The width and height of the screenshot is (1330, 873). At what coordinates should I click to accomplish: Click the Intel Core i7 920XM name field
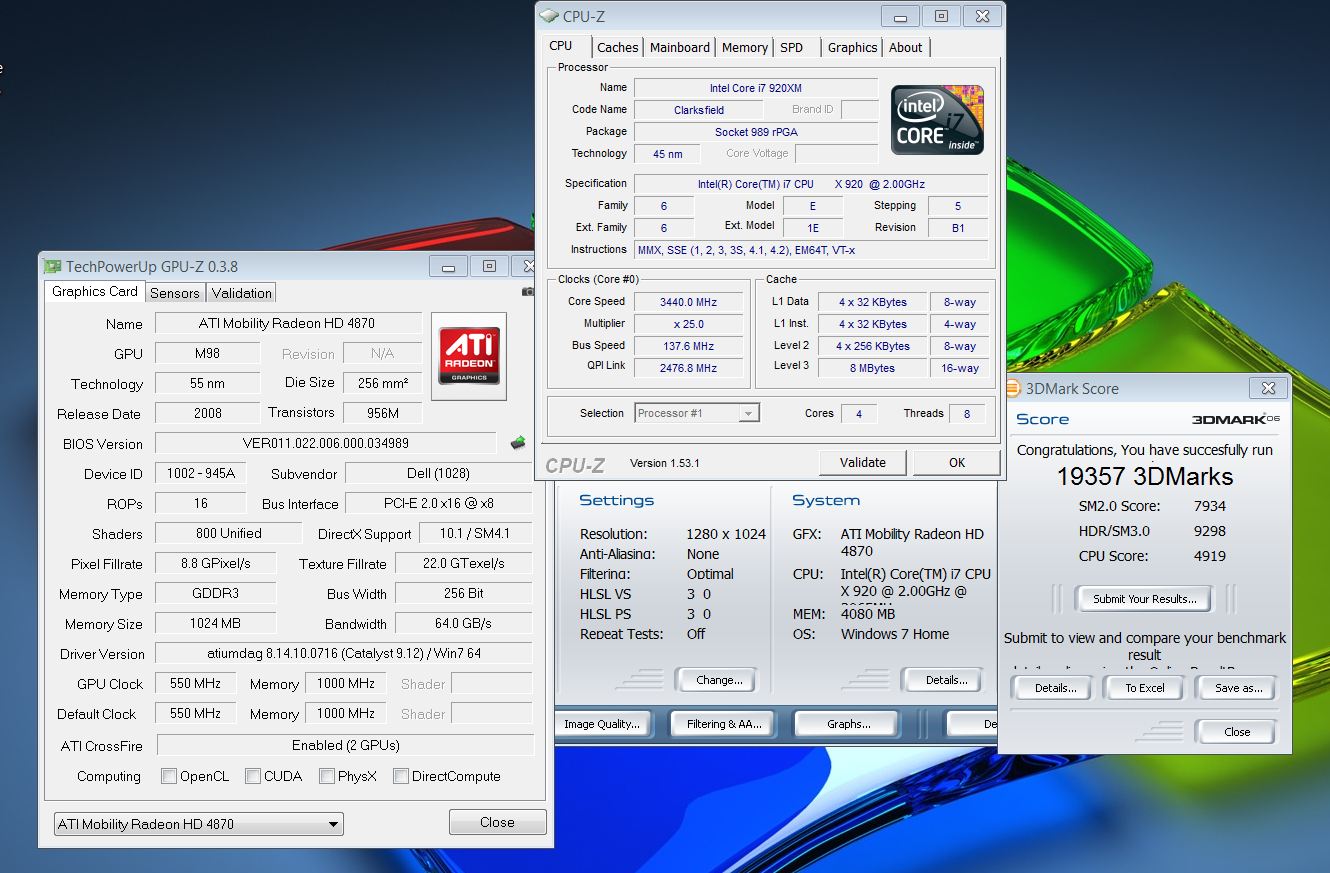[756, 88]
